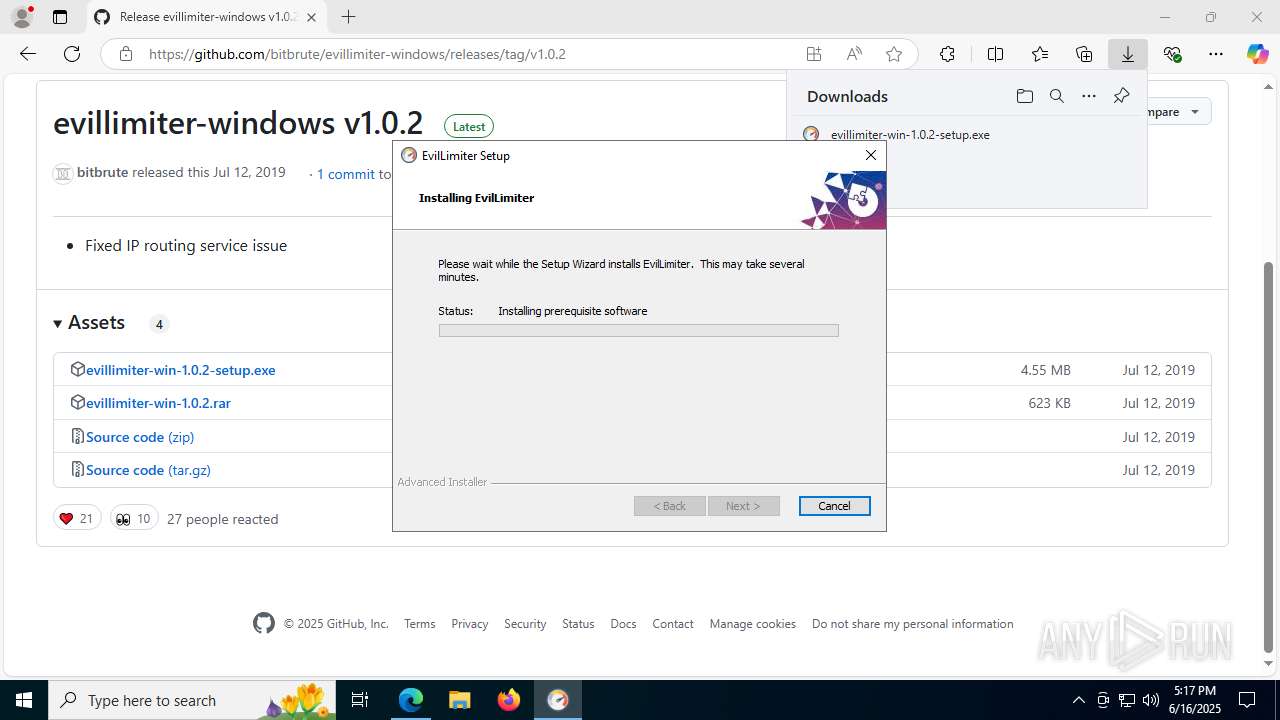The width and height of the screenshot is (1280, 720).
Task: Open Windows Start menu
Action: [x=24, y=700]
